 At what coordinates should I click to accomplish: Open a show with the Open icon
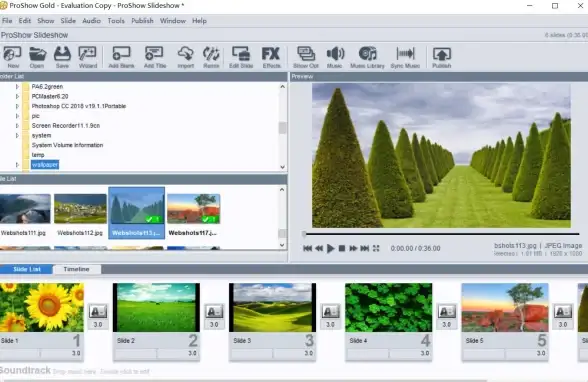37,57
